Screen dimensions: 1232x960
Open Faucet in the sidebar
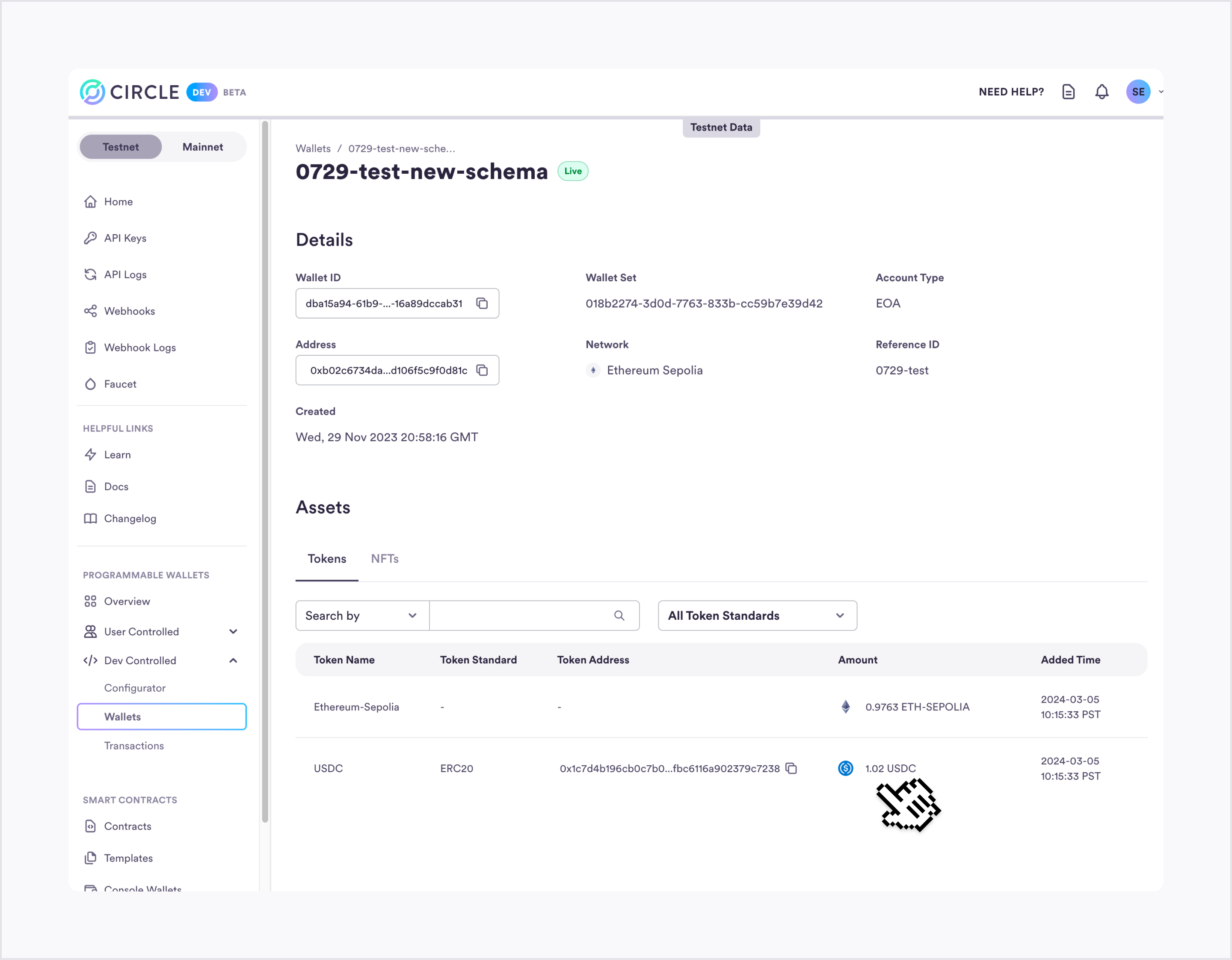pos(120,384)
